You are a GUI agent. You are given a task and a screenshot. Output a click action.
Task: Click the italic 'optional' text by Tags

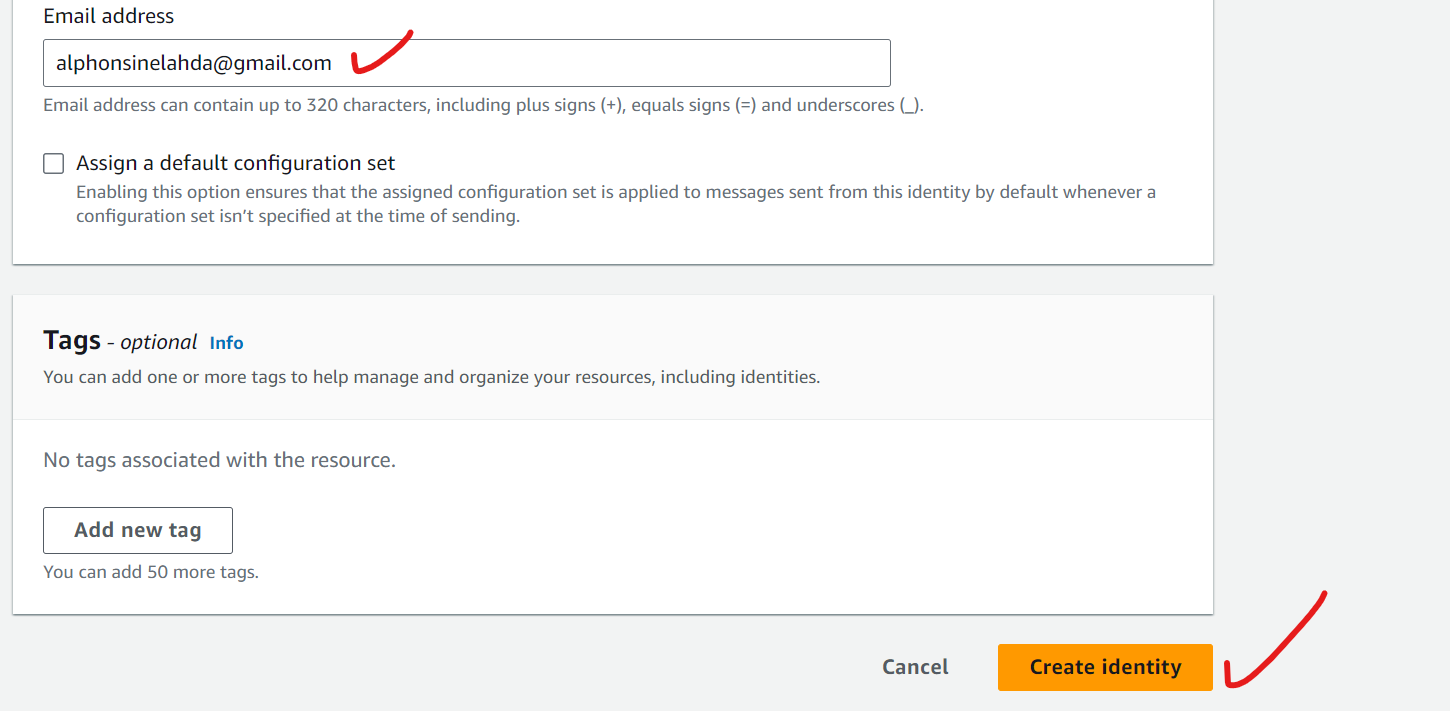(x=159, y=342)
